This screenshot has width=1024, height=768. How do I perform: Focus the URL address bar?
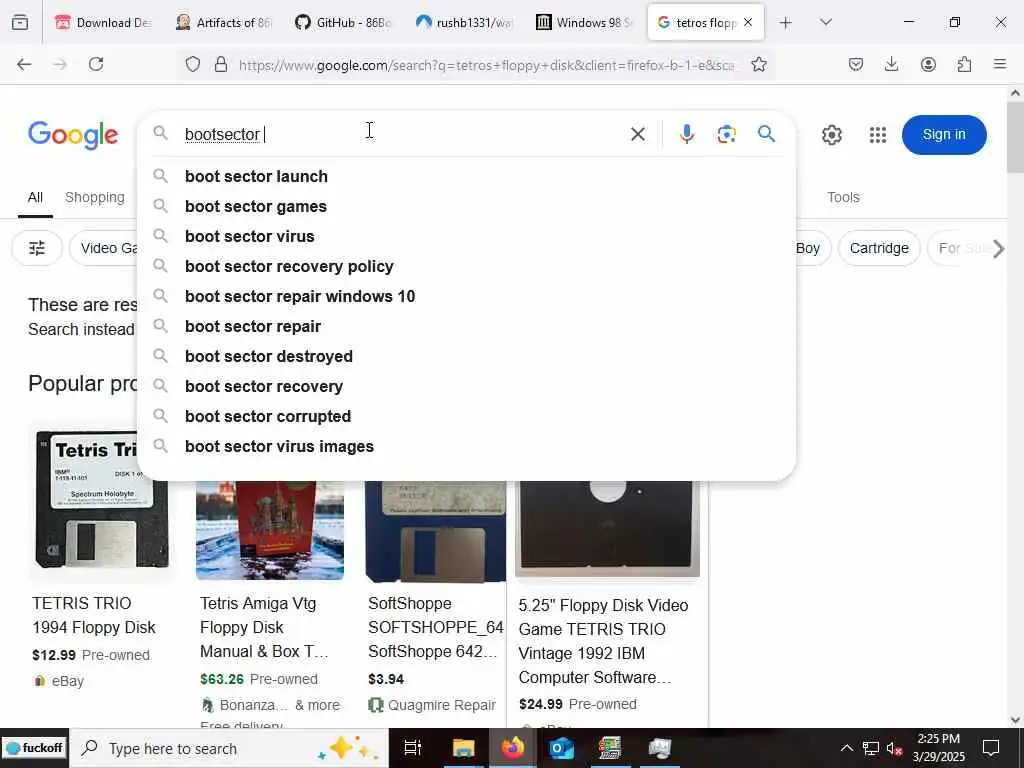486,65
